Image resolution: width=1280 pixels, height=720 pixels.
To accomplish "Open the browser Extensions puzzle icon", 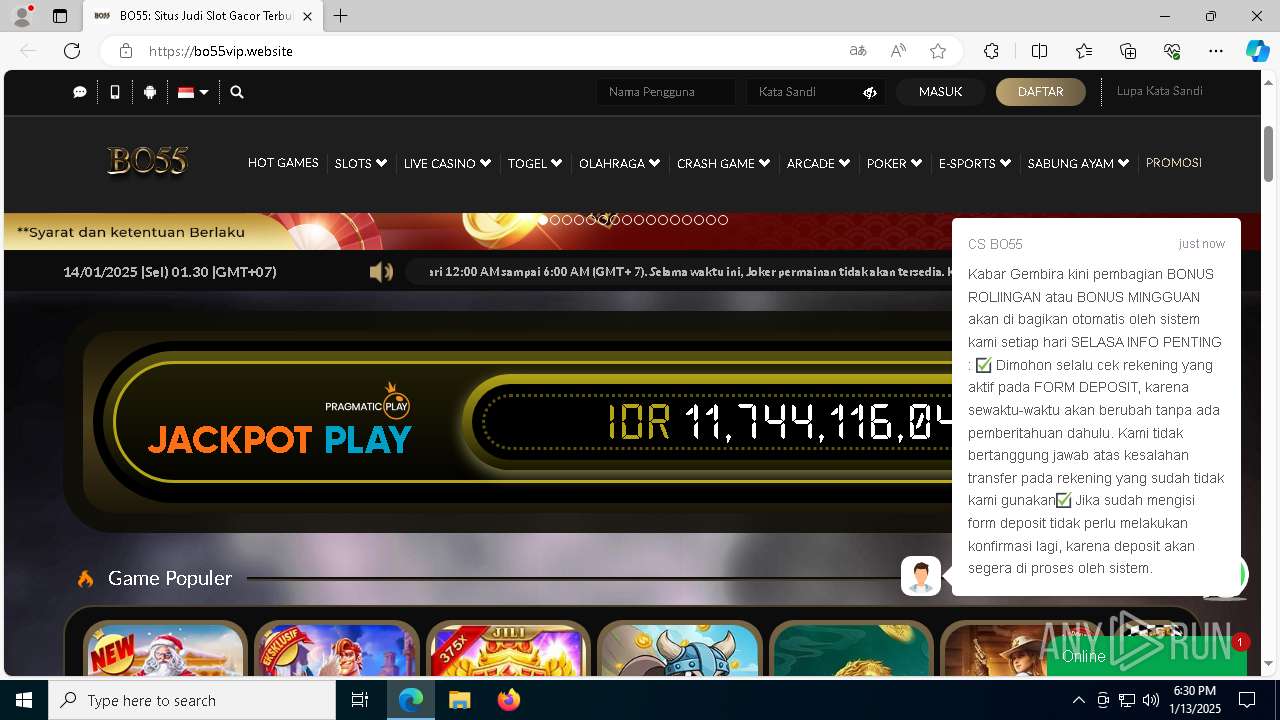I will pos(991,51).
